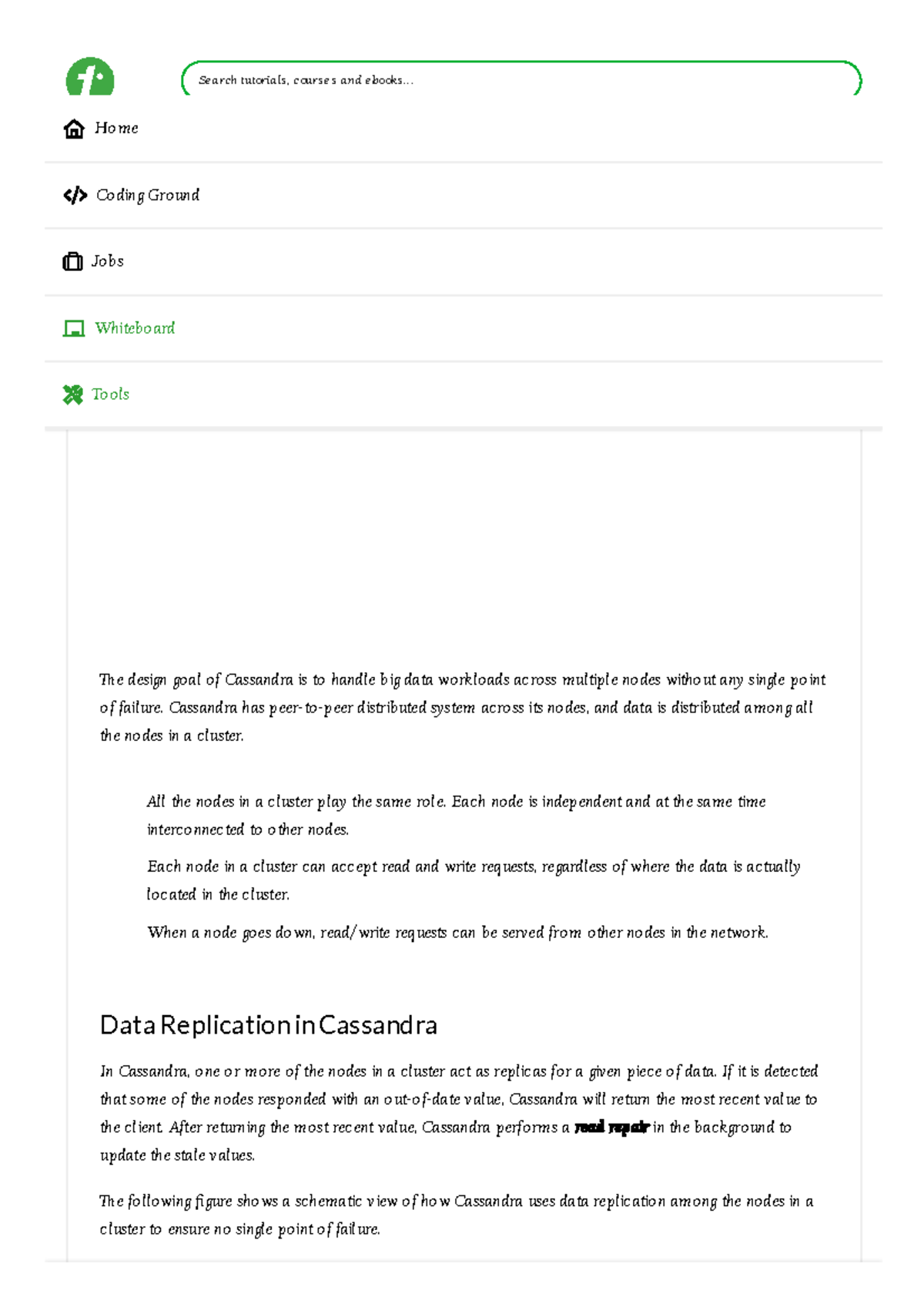This screenshot has height=1307, width=924.
Task: Click the paragraph about Cassandra design goals
Action: tap(462, 707)
